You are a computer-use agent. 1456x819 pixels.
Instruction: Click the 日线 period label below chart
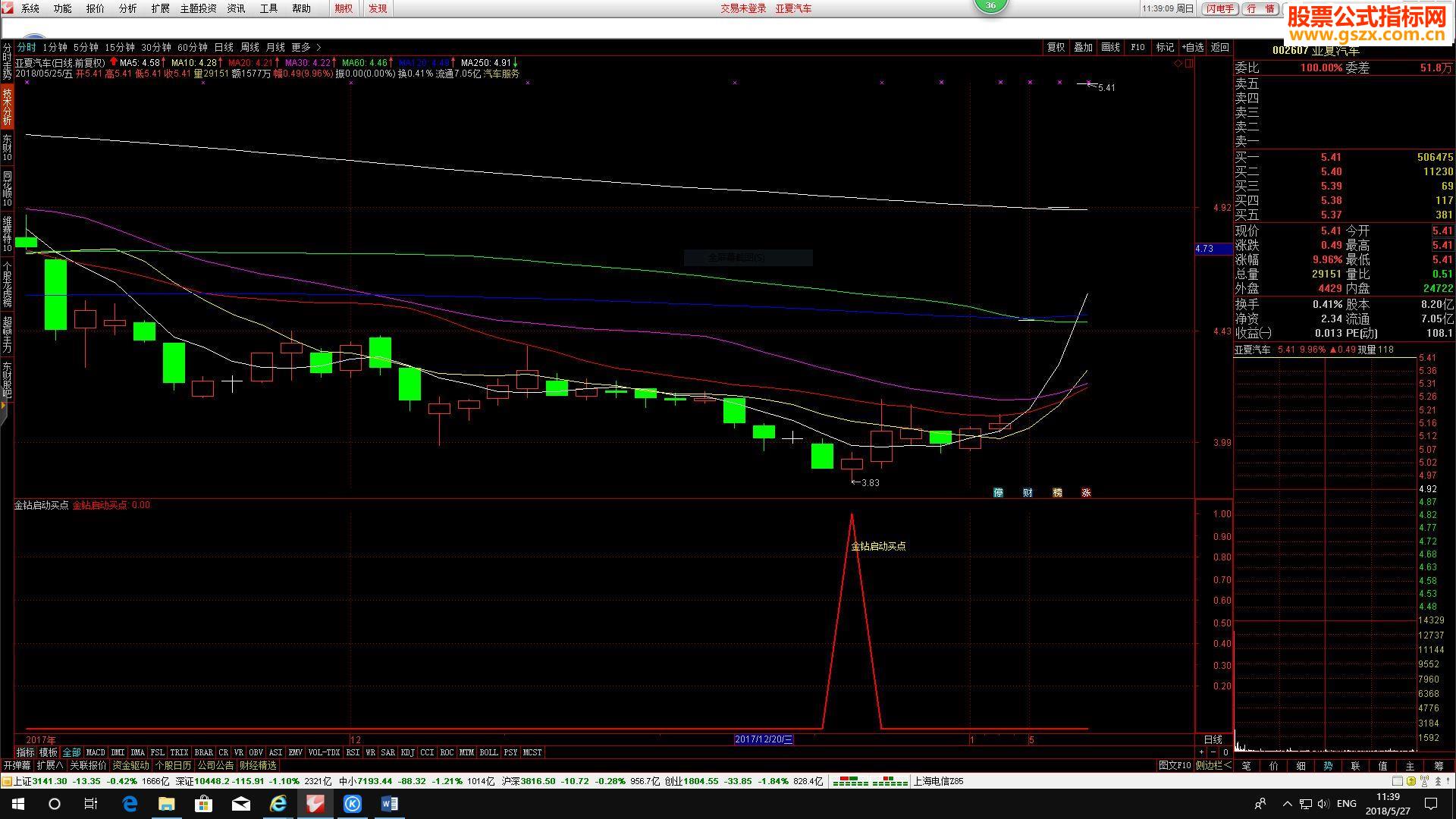pyautogui.click(x=1213, y=739)
